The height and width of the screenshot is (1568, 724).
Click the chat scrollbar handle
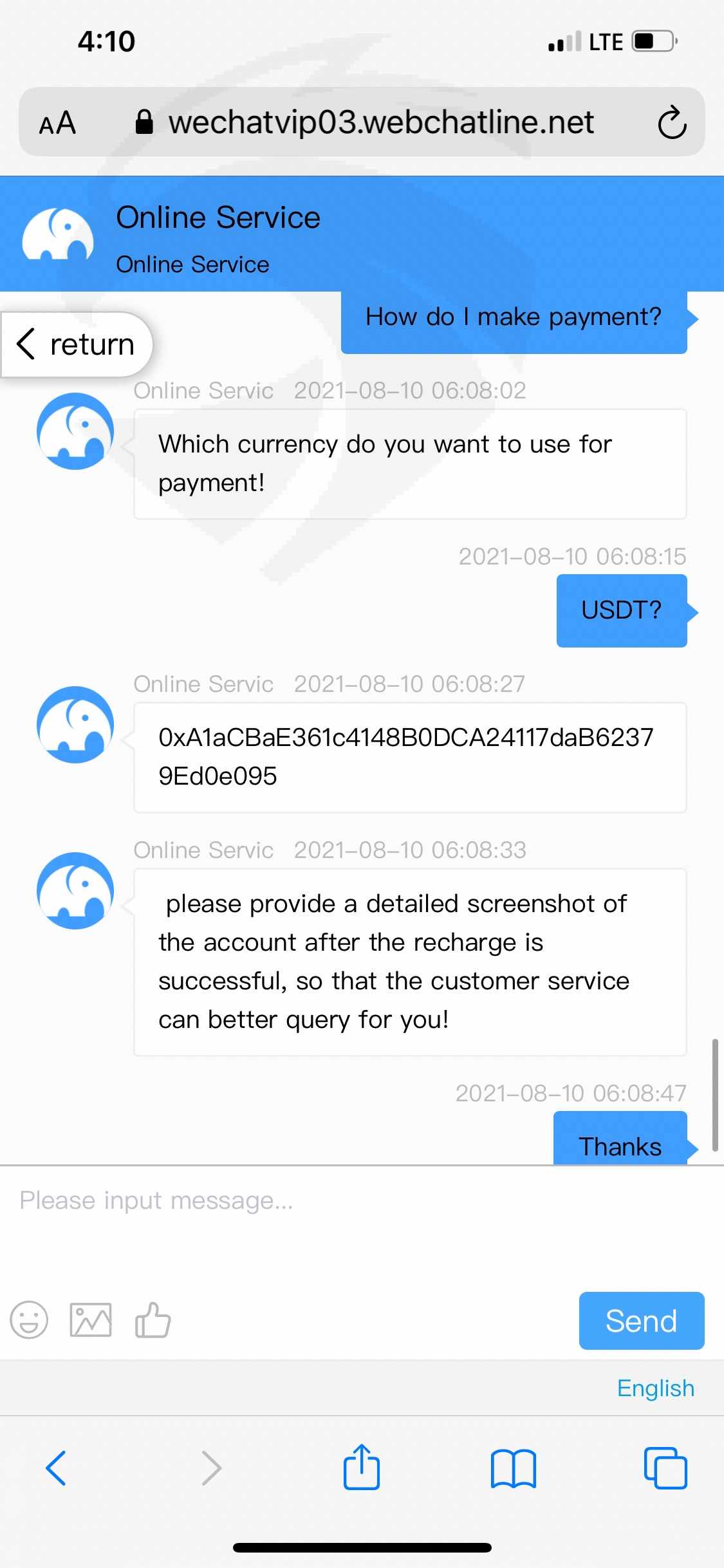714,1094
